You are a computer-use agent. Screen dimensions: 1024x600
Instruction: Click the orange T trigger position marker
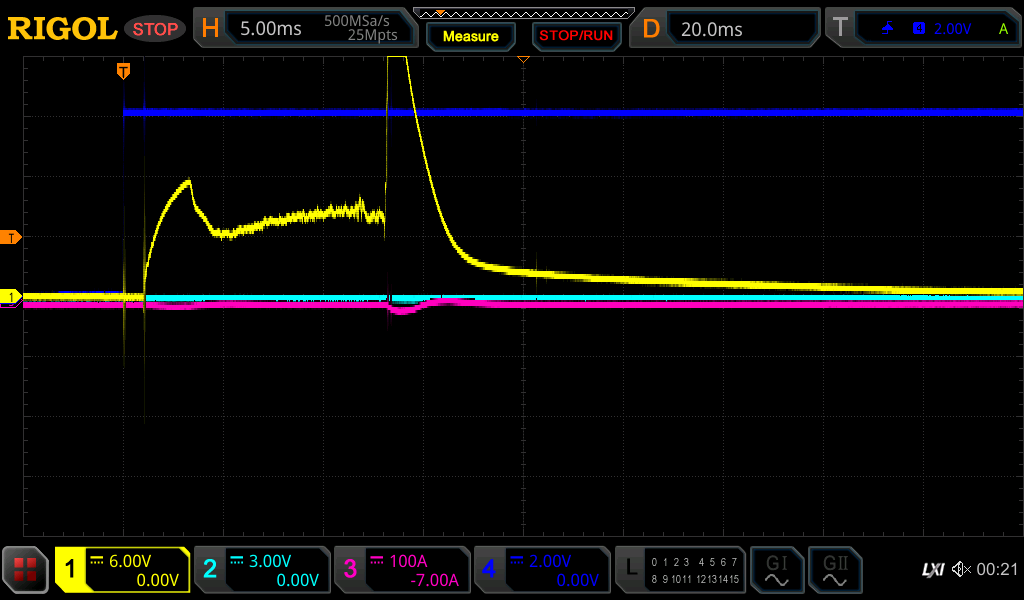click(123, 71)
